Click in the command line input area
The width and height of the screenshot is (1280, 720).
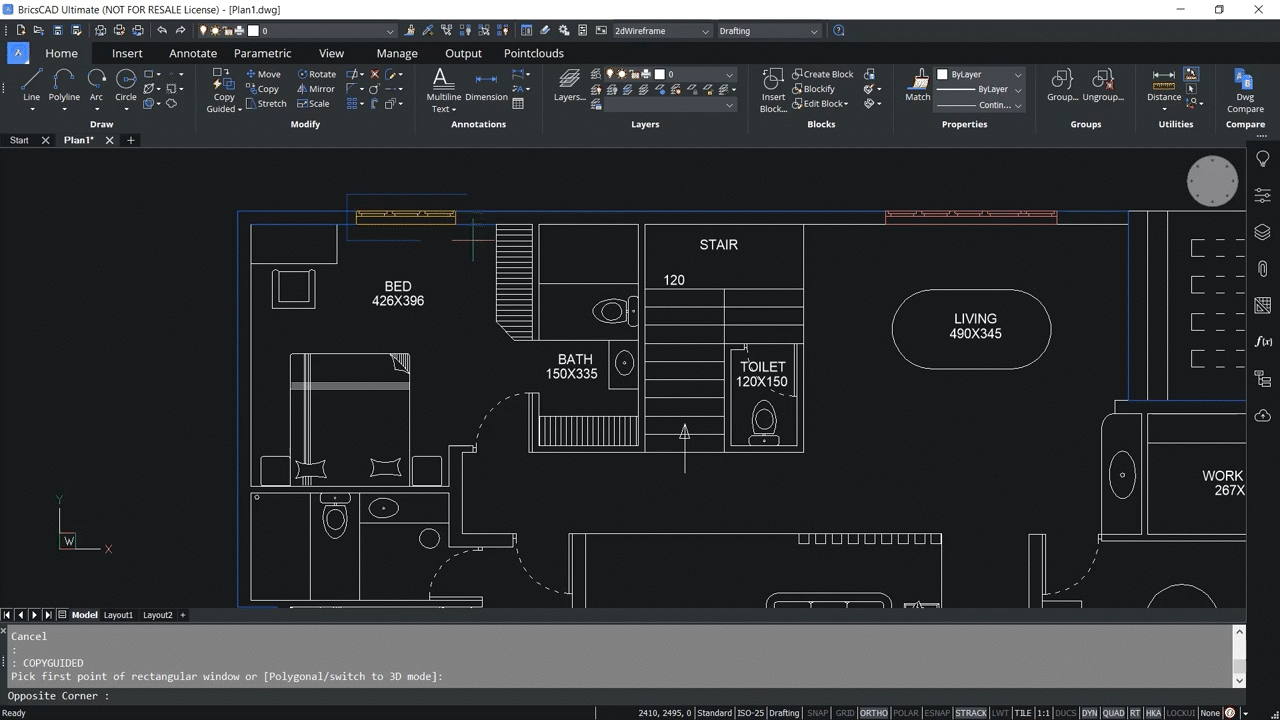[x=300, y=696]
